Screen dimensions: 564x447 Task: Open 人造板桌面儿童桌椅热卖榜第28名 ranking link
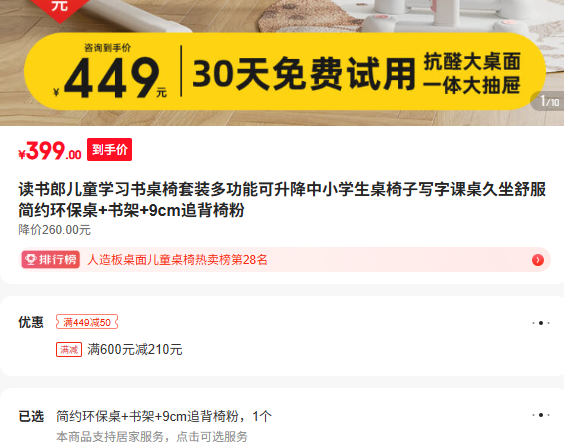coord(177,259)
